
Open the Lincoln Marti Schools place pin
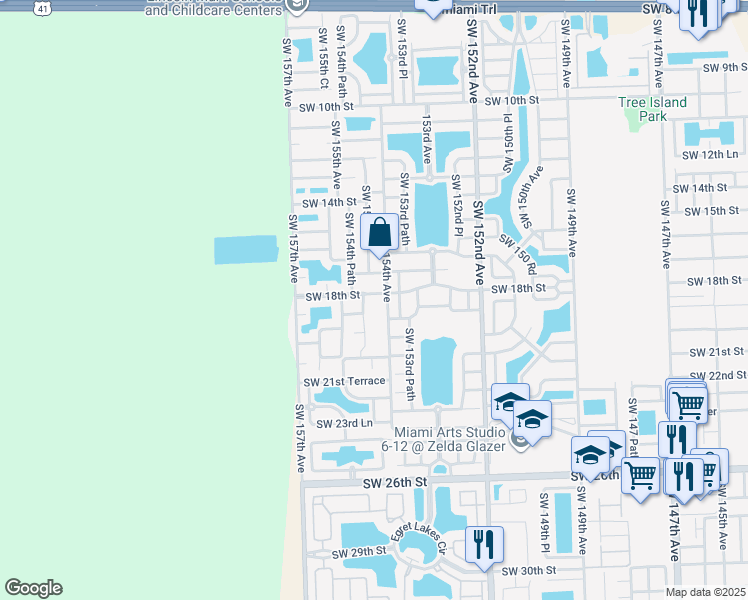[x=297, y=6]
